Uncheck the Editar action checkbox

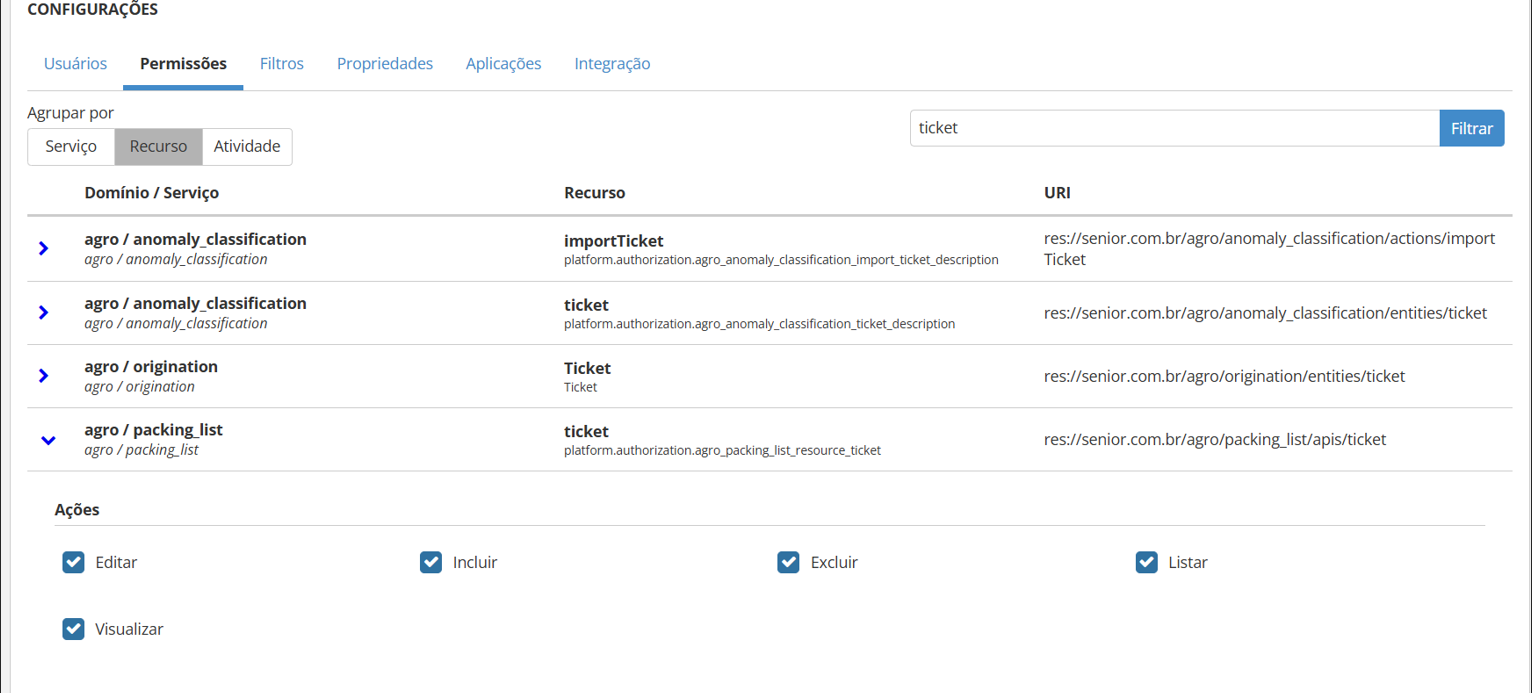coord(73,562)
